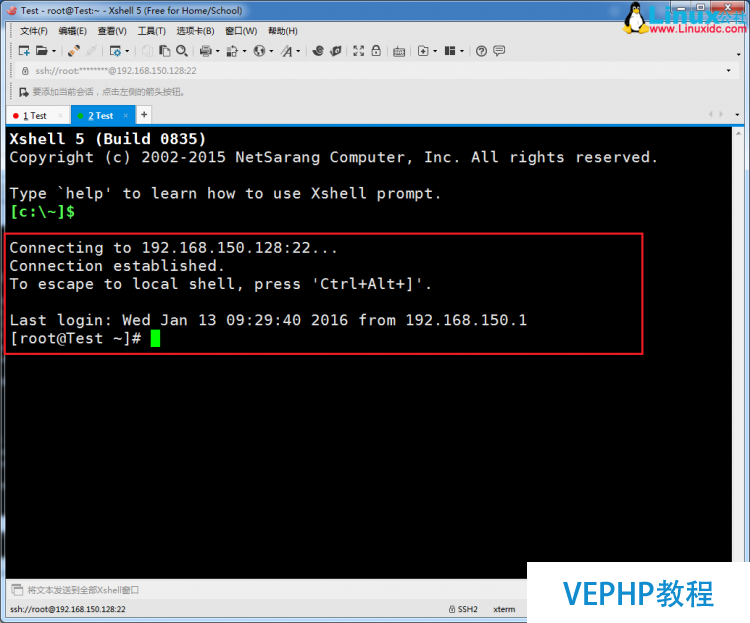
Task: Click SSH2 text in status bar
Action: (x=467, y=609)
